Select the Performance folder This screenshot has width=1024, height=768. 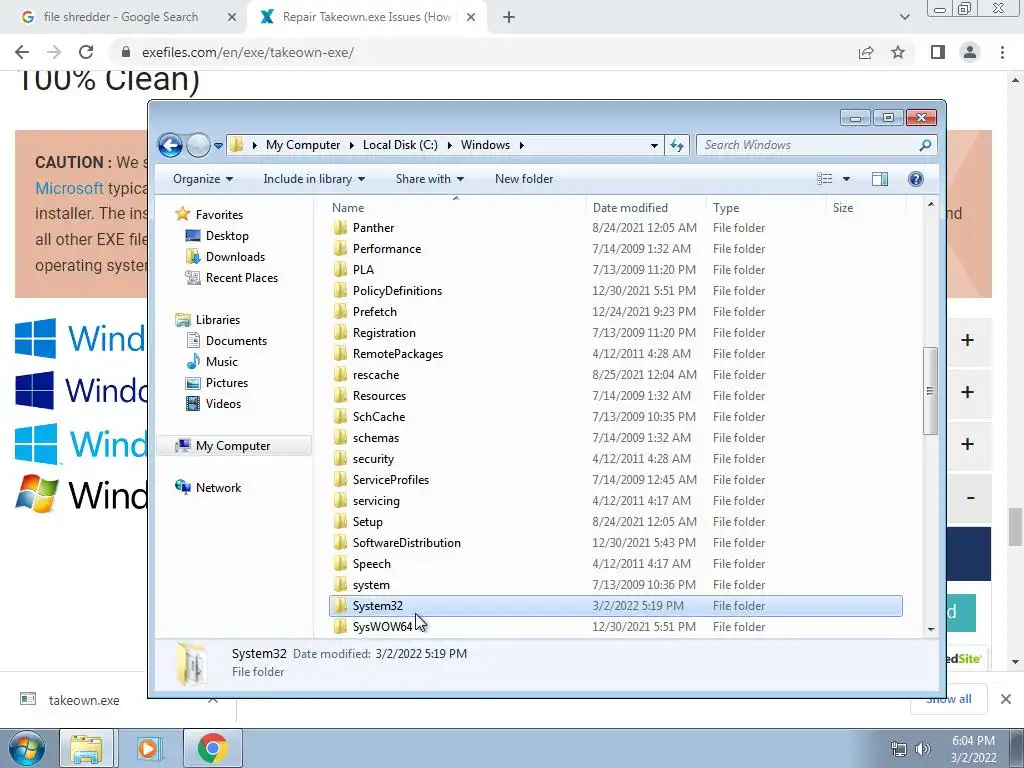[387, 249]
